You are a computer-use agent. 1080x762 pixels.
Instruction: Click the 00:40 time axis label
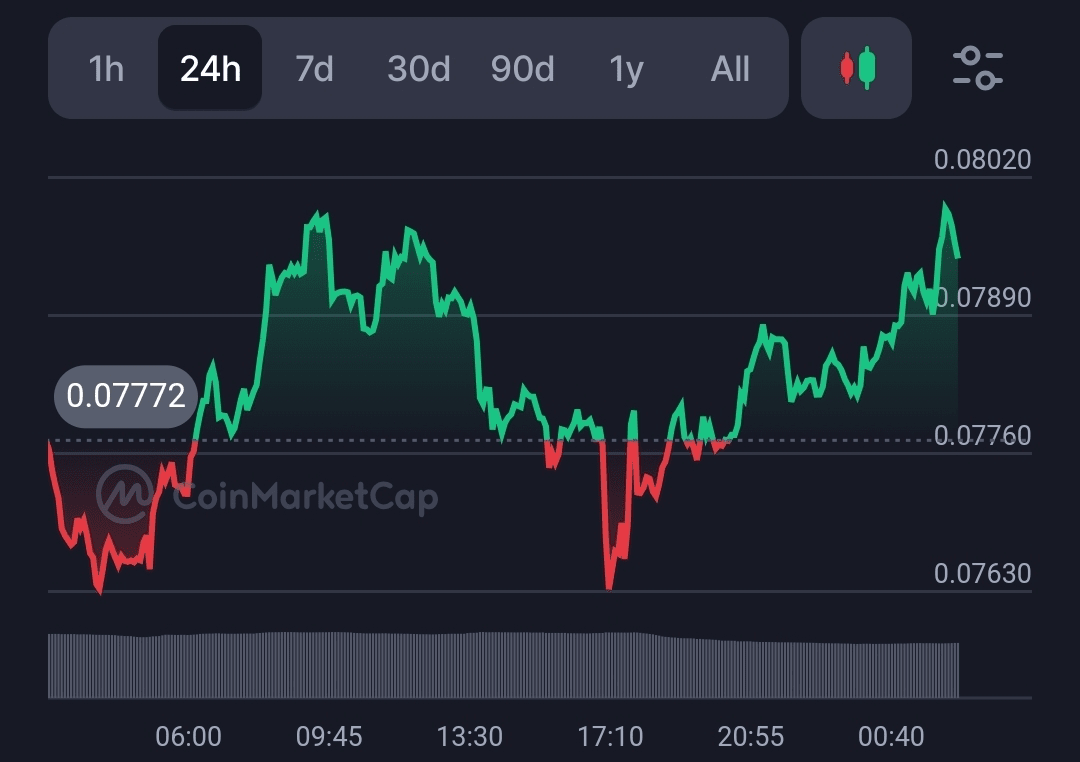click(891, 737)
